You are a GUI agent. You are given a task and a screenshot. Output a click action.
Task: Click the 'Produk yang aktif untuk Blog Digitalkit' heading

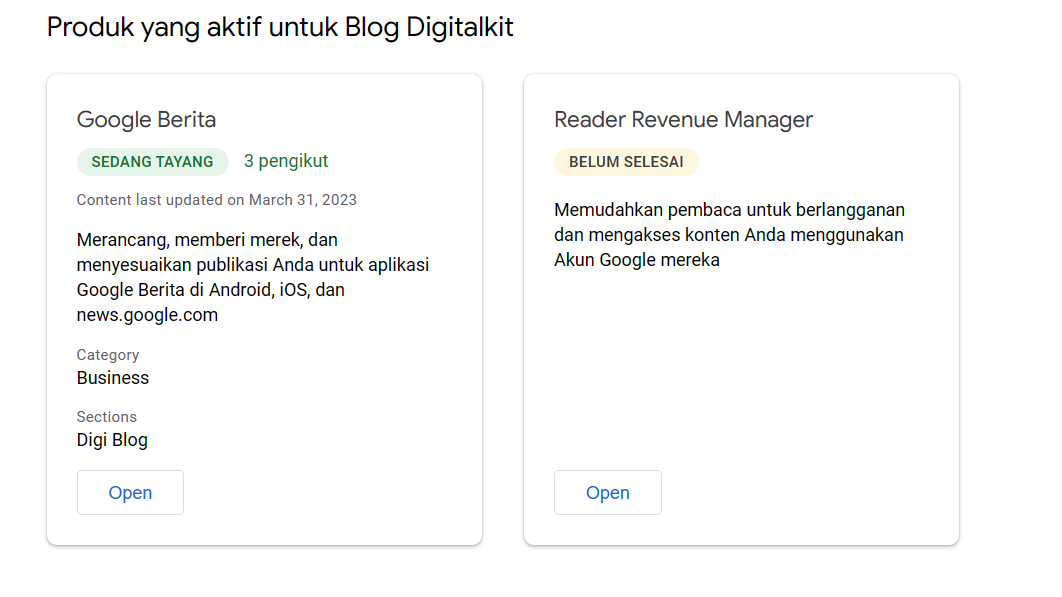tap(279, 27)
